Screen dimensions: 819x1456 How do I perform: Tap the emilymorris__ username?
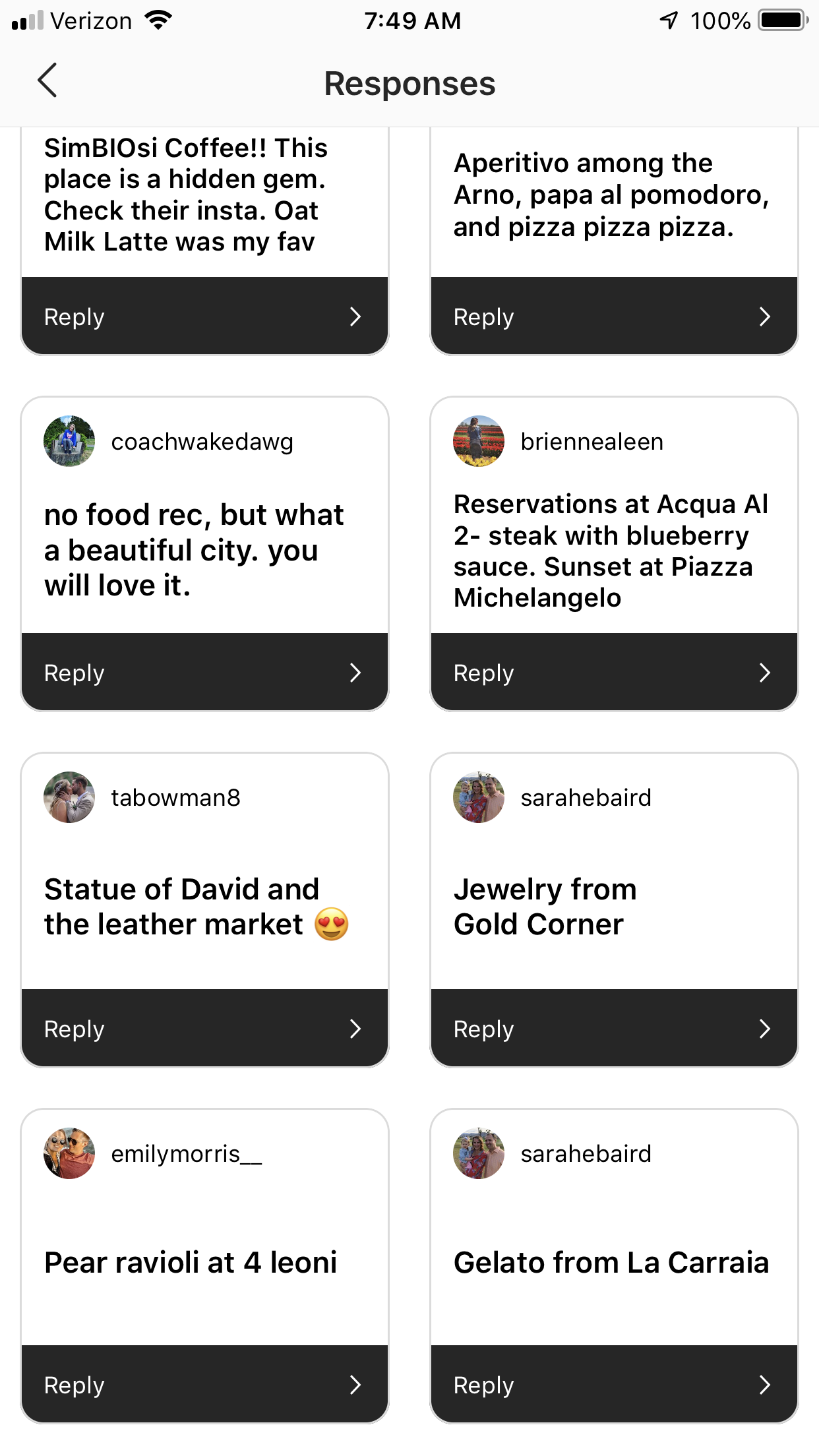[x=187, y=1154]
